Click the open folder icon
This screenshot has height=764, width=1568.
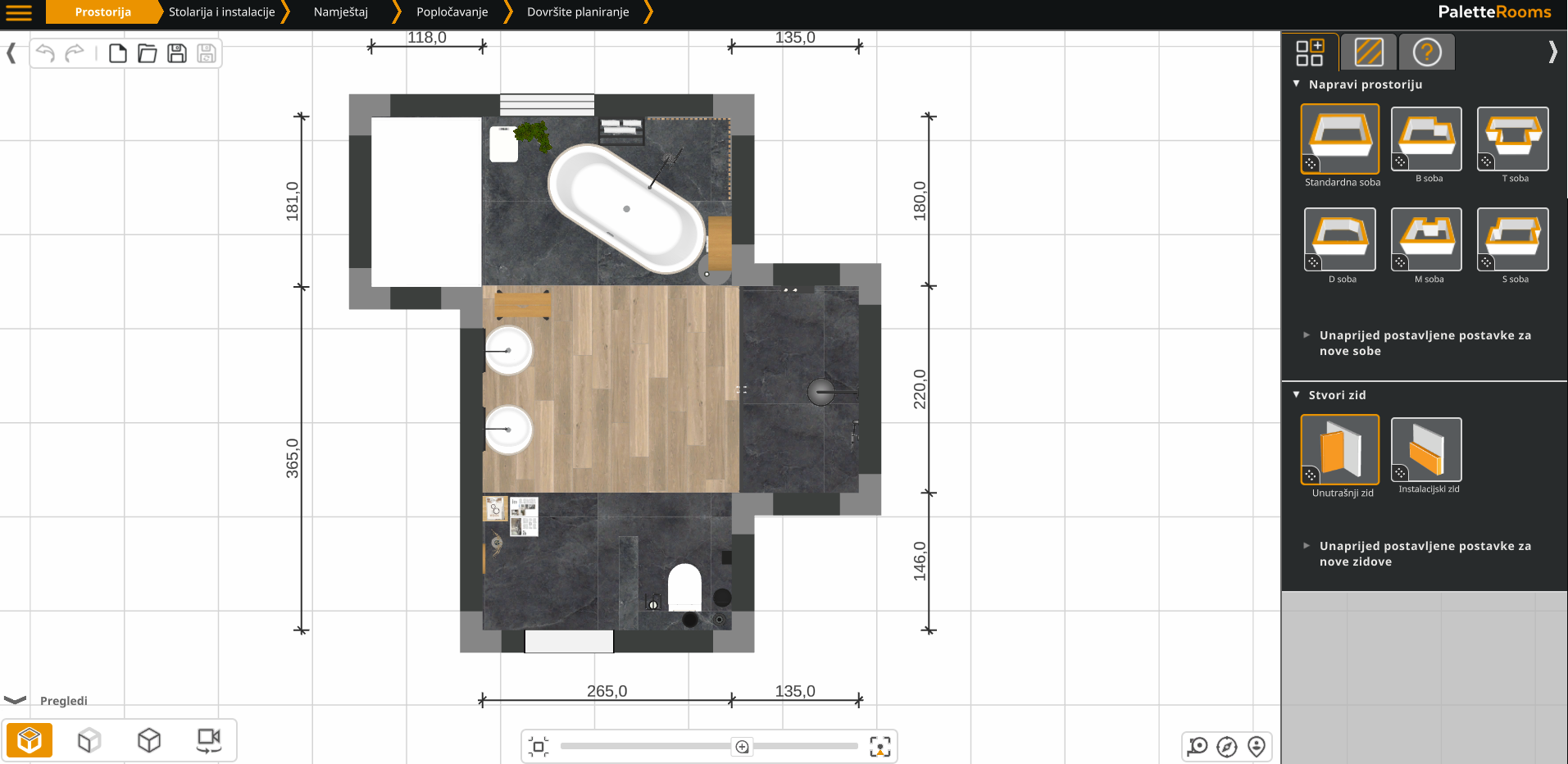click(148, 54)
